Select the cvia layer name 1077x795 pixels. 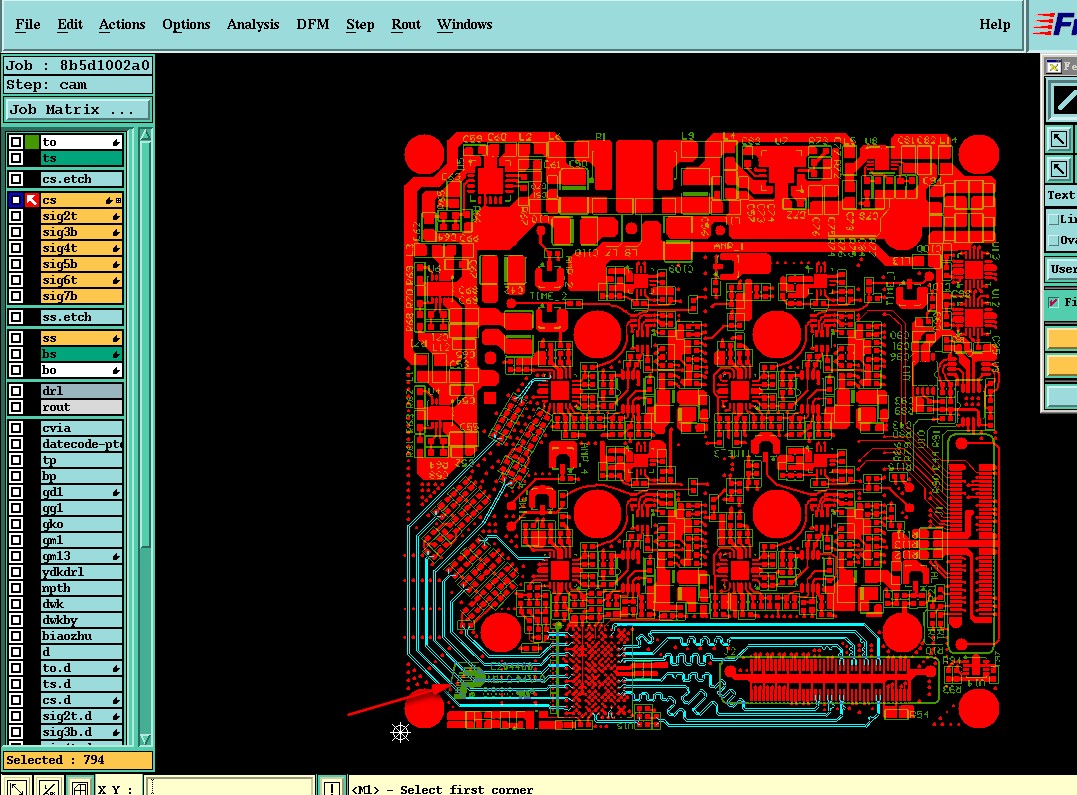tap(81, 428)
